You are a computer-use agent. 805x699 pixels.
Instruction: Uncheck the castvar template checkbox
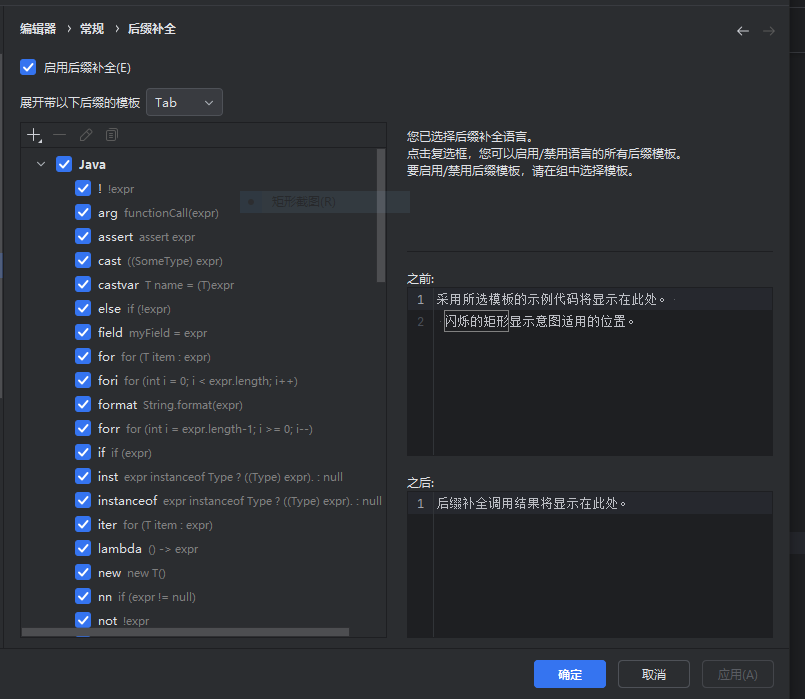click(x=83, y=284)
